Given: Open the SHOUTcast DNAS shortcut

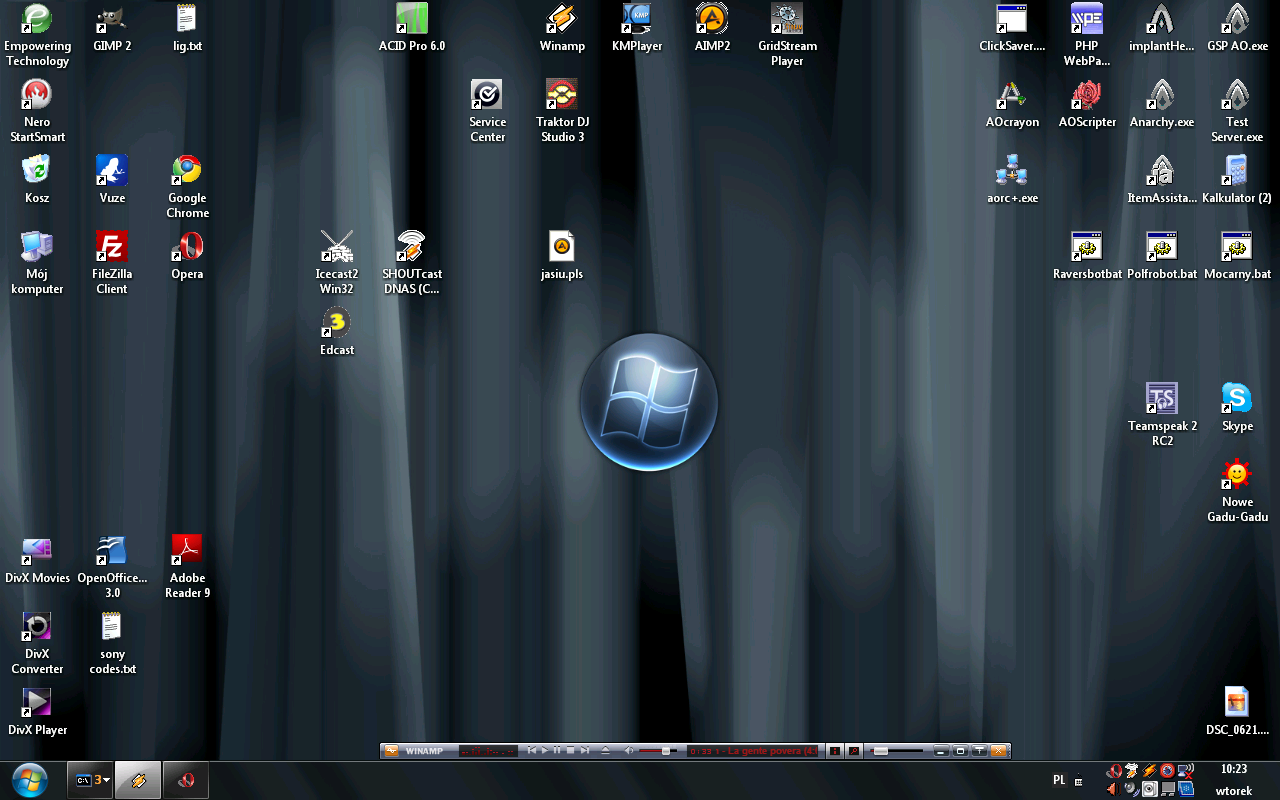Looking at the screenshot, I should pos(411,248).
